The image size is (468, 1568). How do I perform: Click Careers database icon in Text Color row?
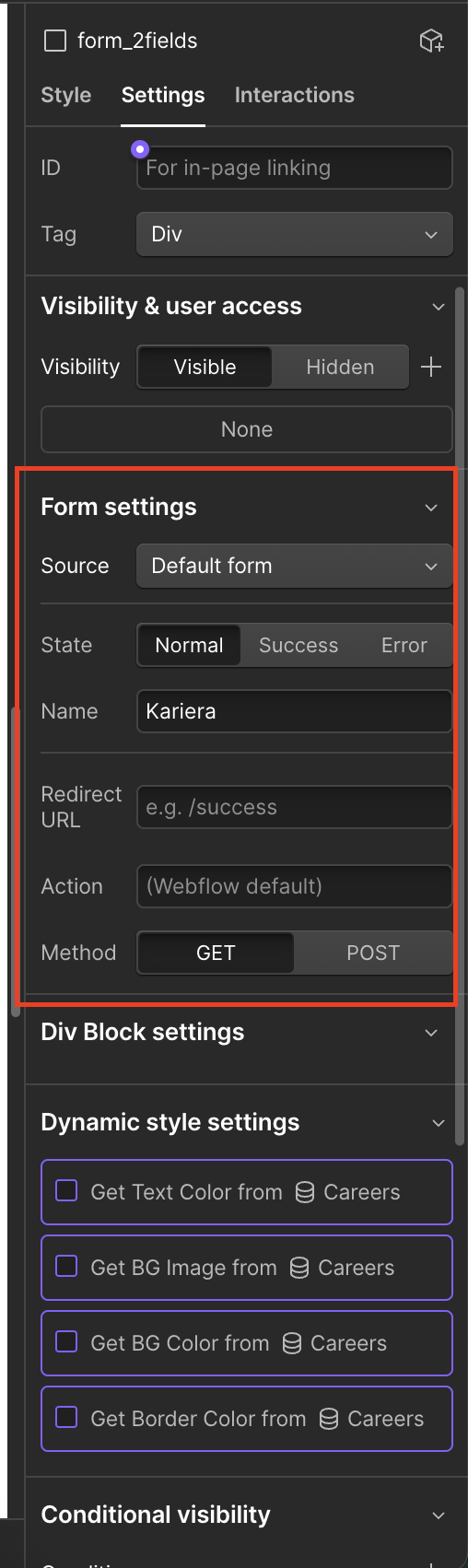pyautogui.click(x=305, y=1192)
